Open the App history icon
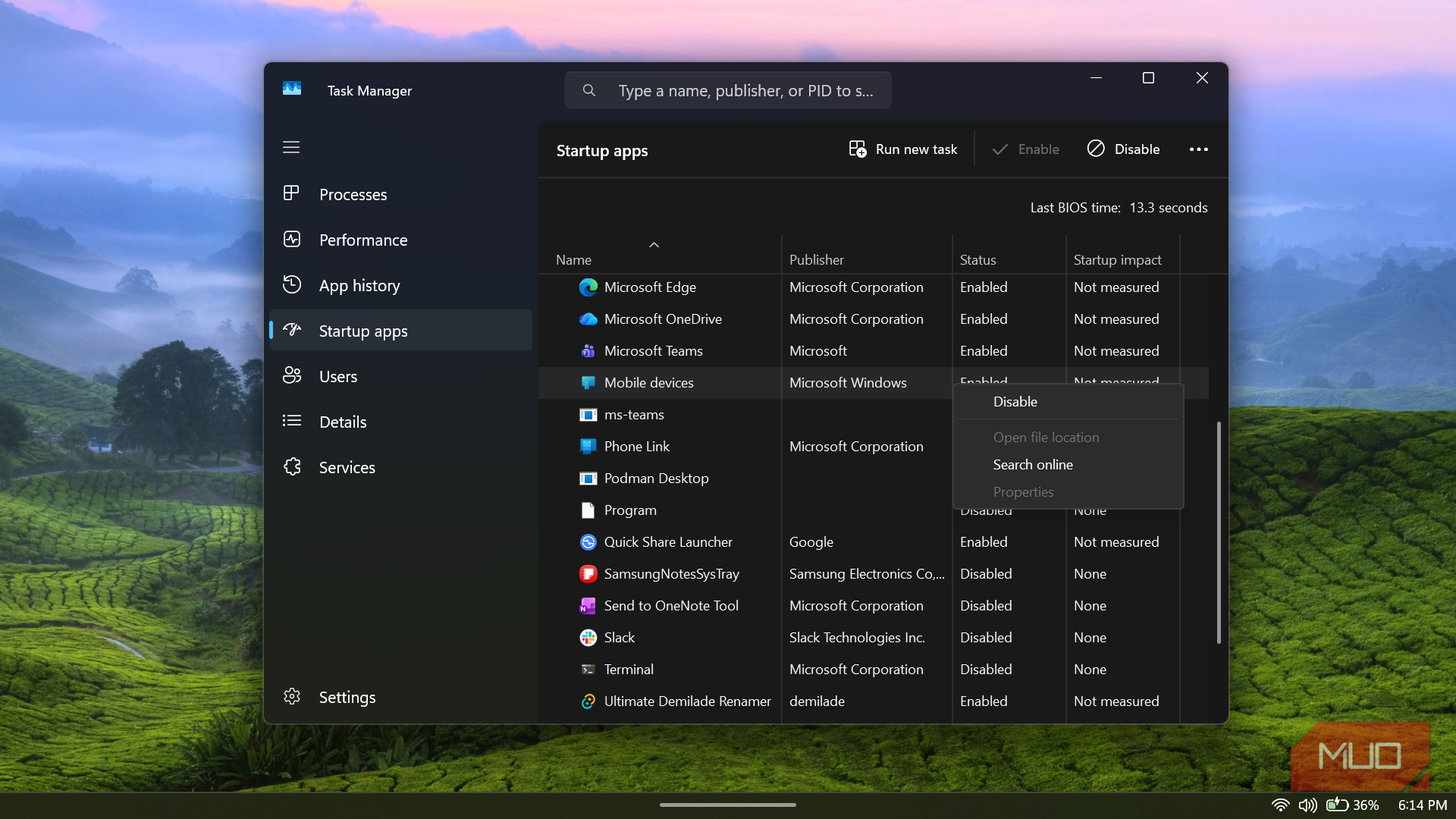Viewport: 1456px width, 819px height. (x=291, y=284)
